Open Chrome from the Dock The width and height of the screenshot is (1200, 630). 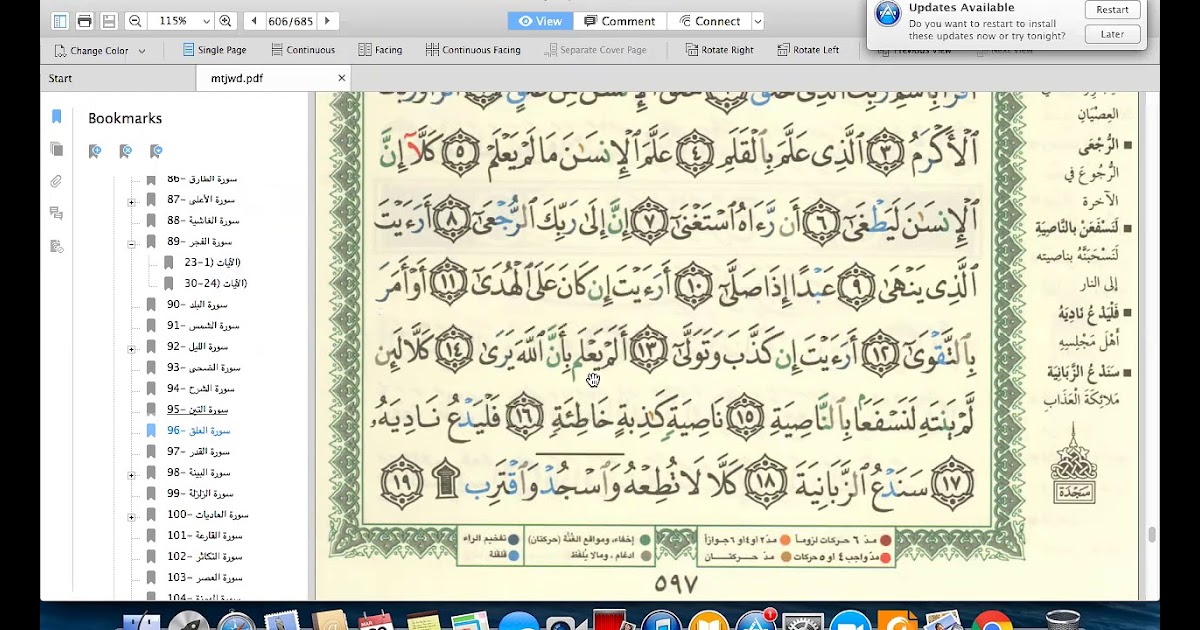tap(991, 620)
